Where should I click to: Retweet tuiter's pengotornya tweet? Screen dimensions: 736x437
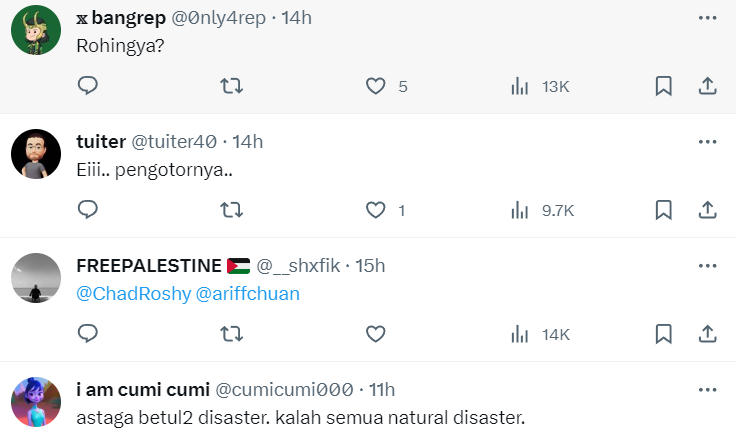pyautogui.click(x=231, y=210)
